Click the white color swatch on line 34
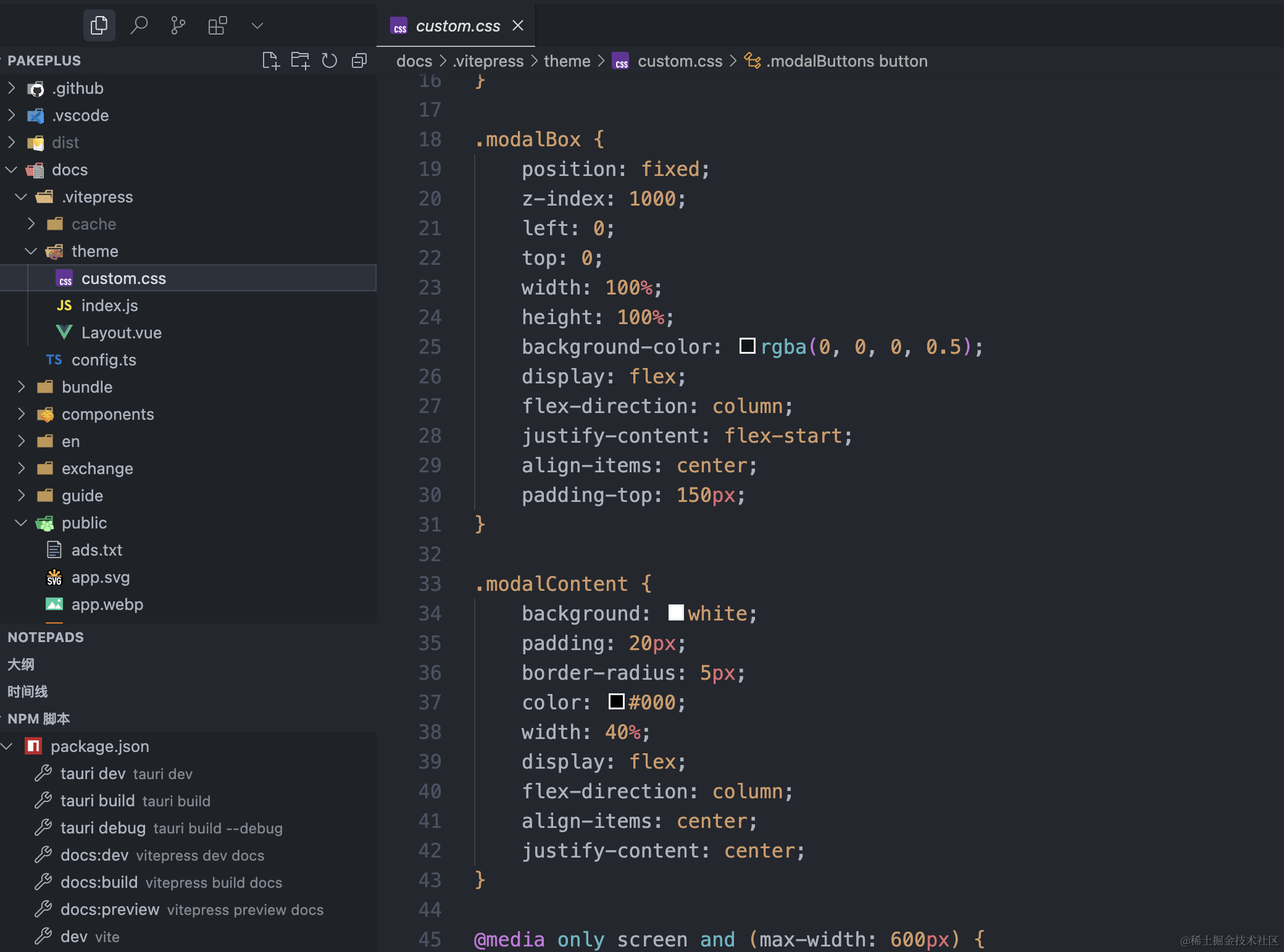This screenshot has height=952, width=1284. click(676, 613)
